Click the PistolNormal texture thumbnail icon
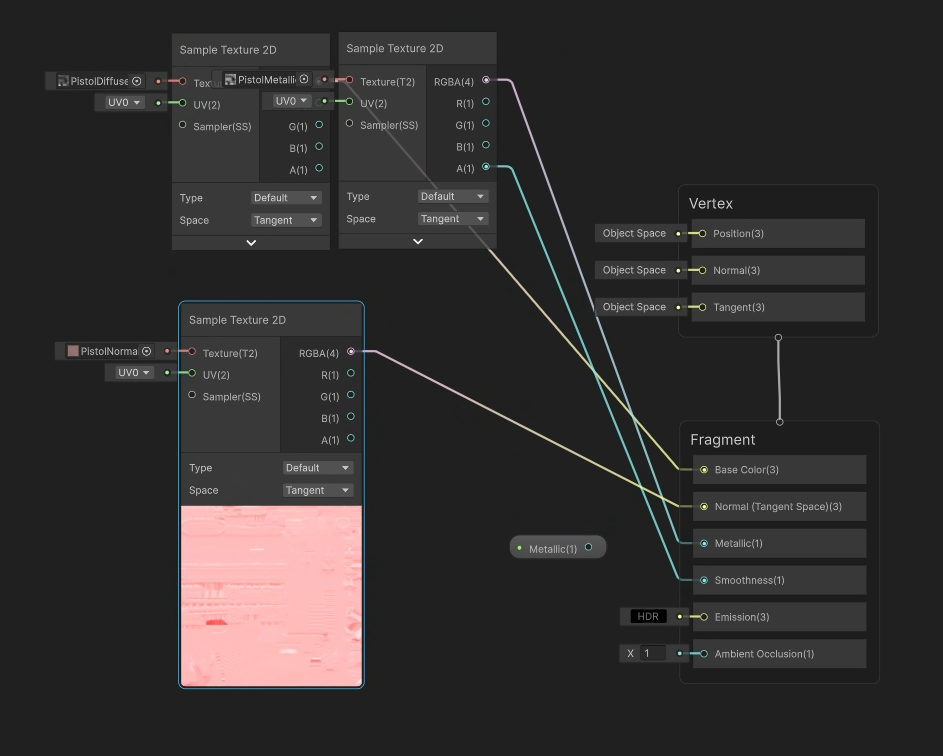The width and height of the screenshot is (943, 756). (73, 351)
